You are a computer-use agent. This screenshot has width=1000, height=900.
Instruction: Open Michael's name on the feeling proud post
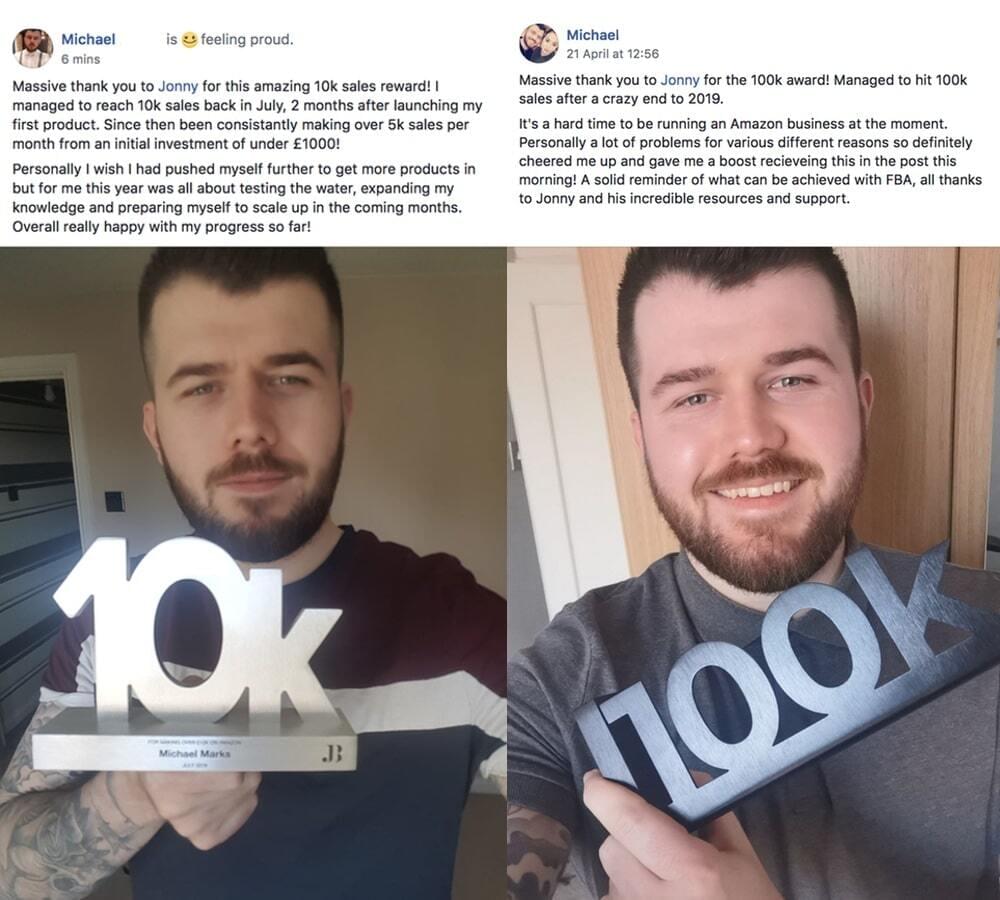pyautogui.click(x=88, y=40)
